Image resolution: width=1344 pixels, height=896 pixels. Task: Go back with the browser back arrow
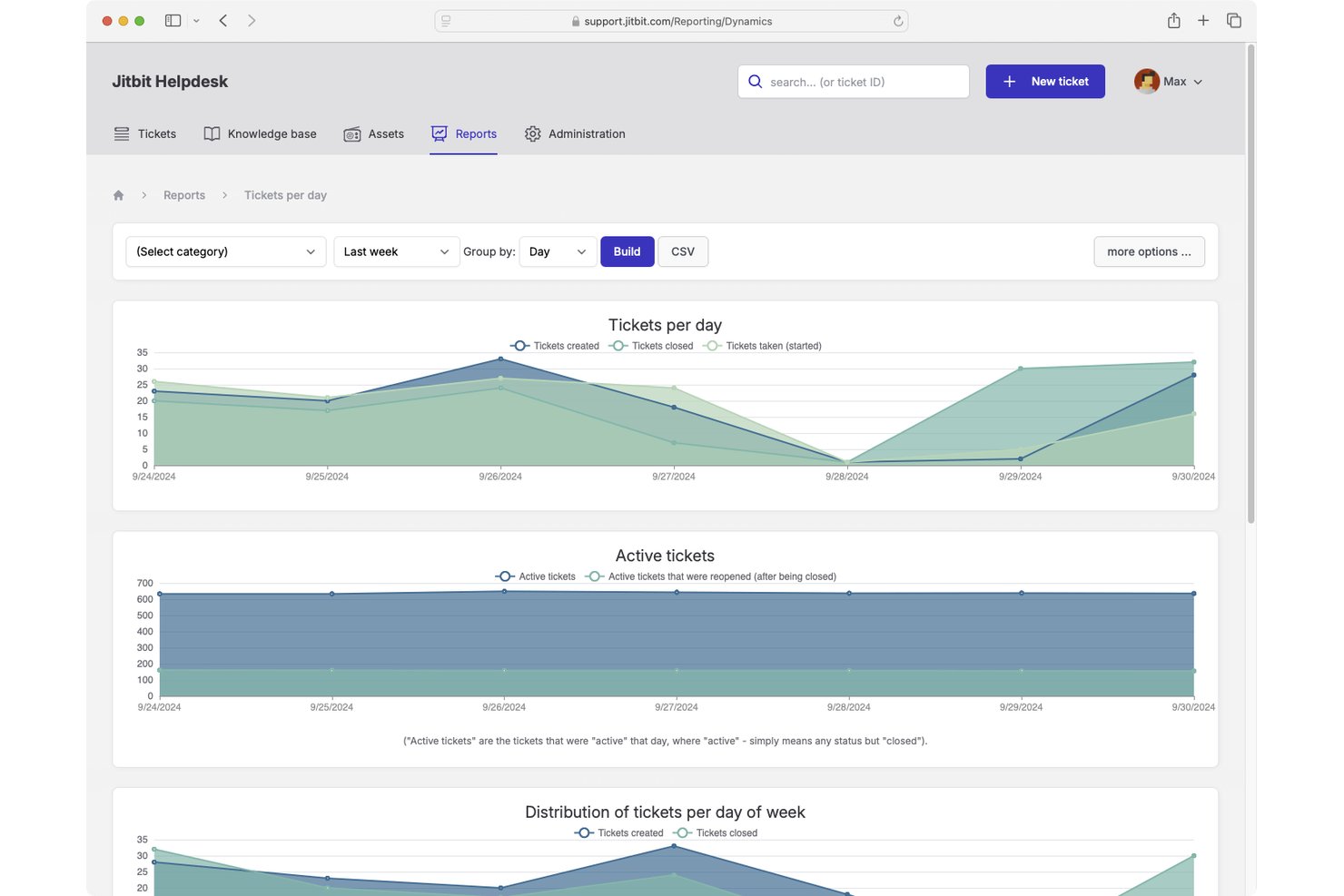tap(222, 20)
